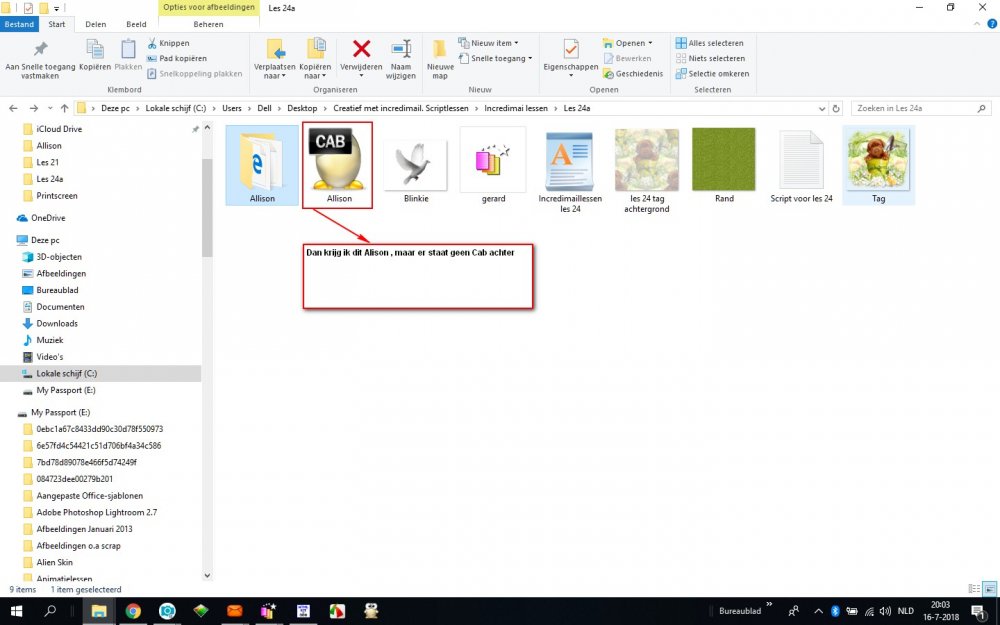
Task: Open the Snelle toegang dropdown in ribbon
Action: point(495,58)
